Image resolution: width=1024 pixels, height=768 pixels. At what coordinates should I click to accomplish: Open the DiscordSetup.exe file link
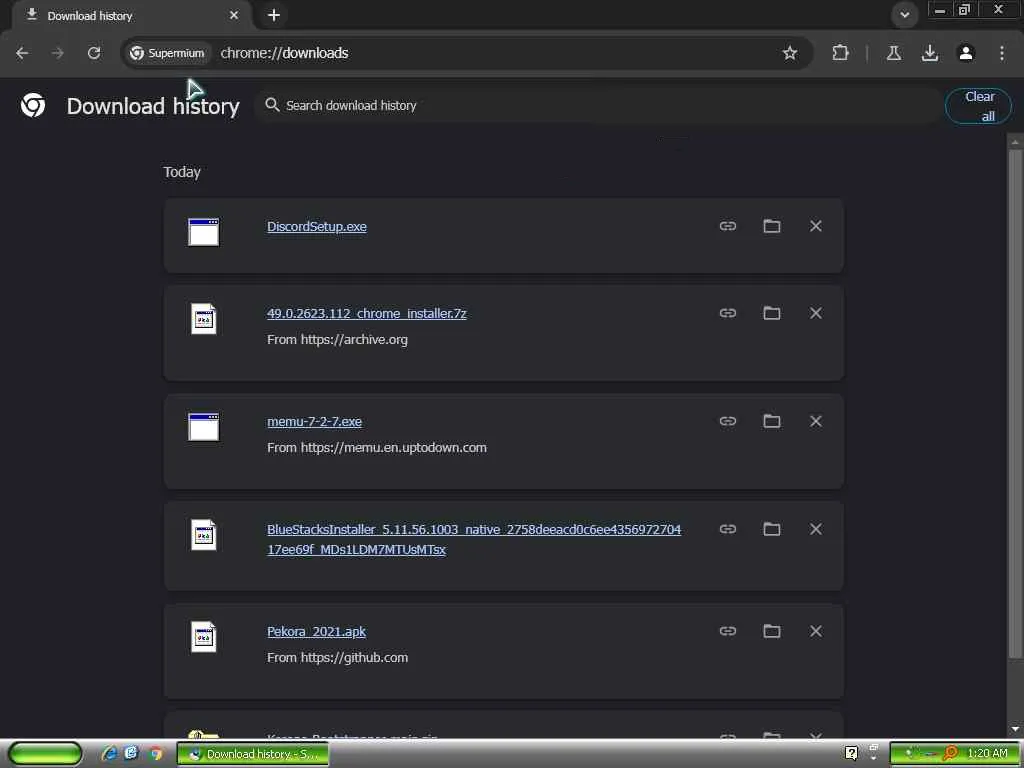[x=317, y=227]
